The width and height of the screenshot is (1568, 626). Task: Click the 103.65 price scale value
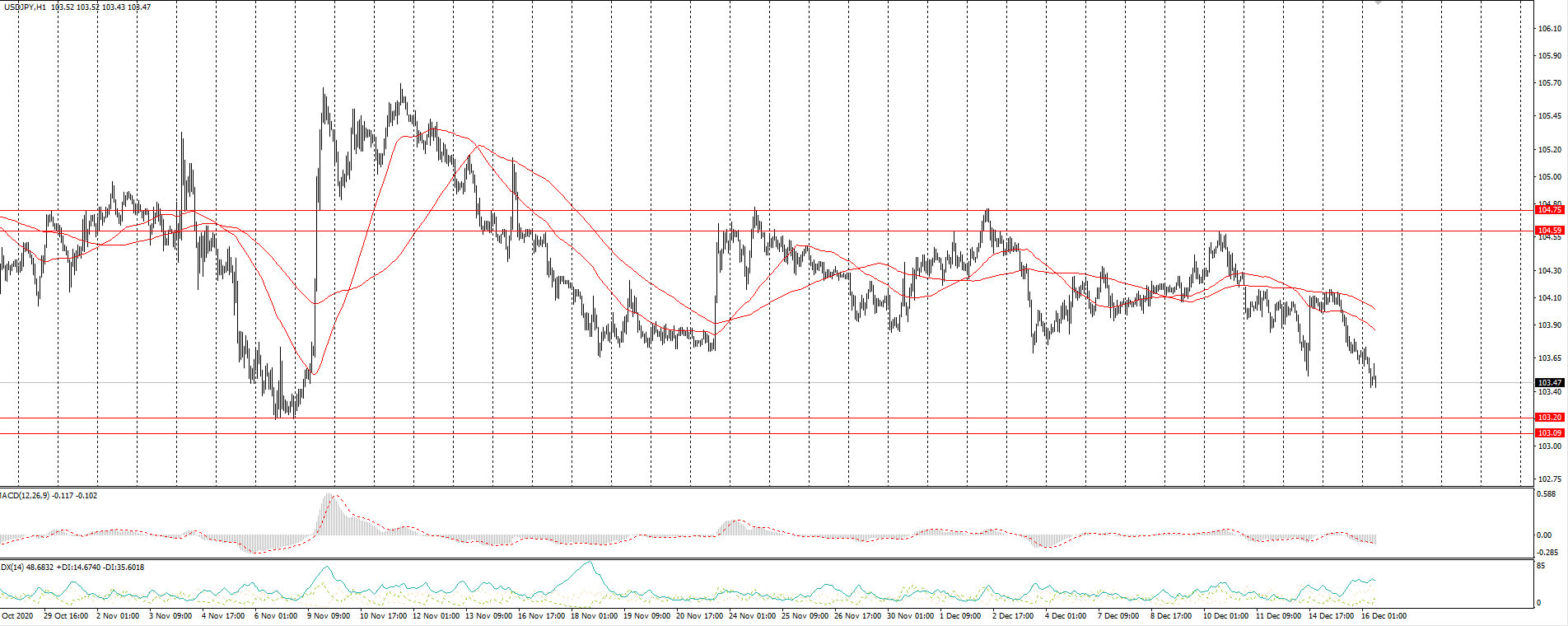pos(1550,358)
